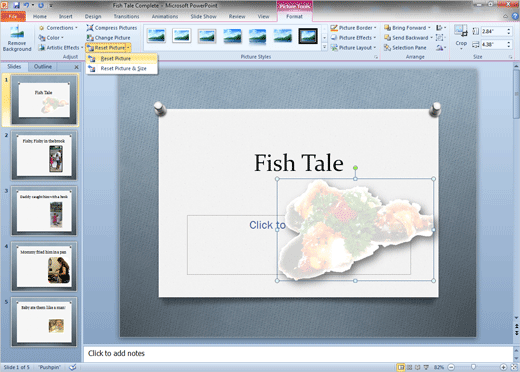The height and width of the screenshot is (372, 520).
Task: Open the Picture Effects dropdown
Action: [353, 38]
